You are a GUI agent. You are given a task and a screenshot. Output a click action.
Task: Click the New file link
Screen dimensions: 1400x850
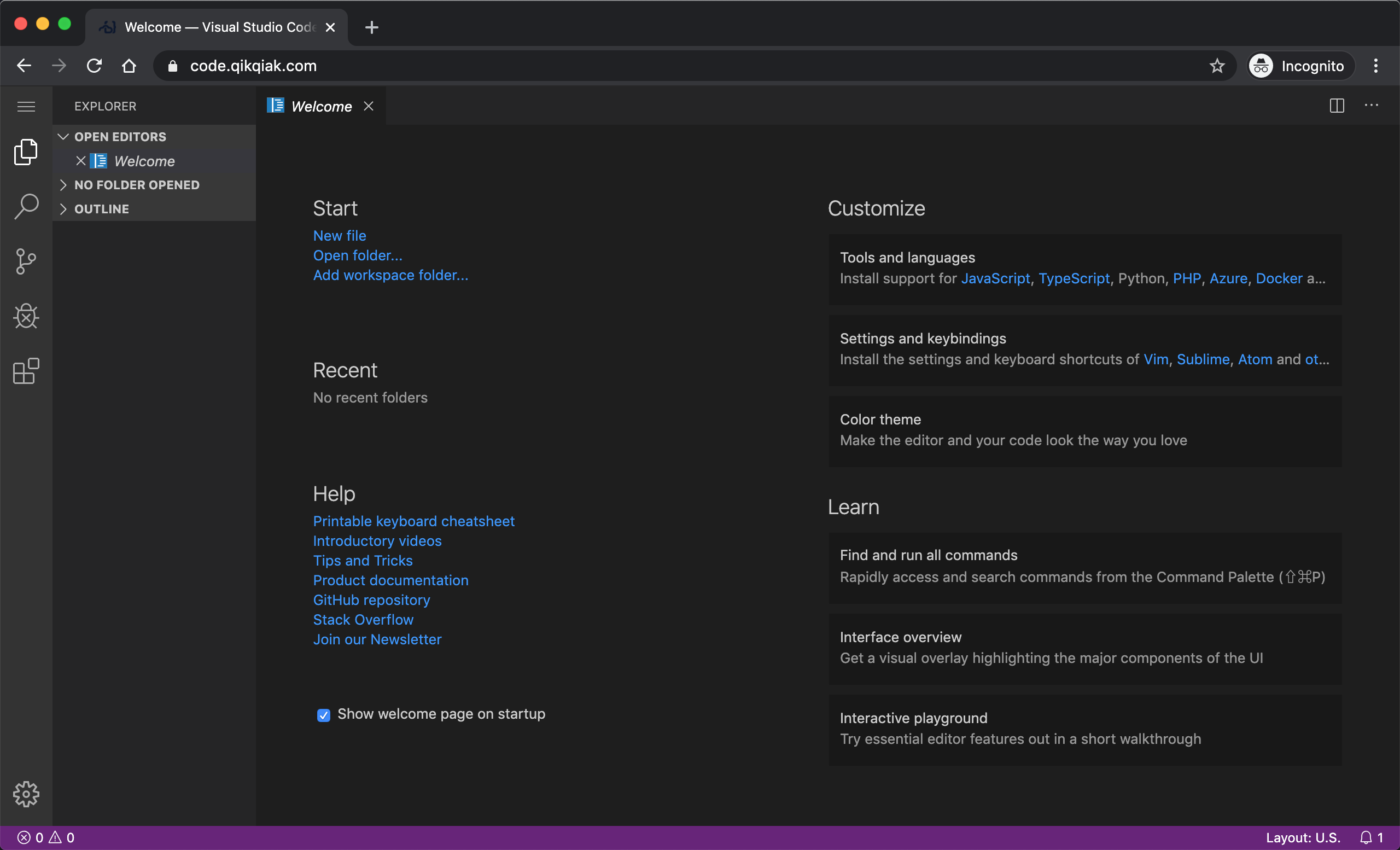pyautogui.click(x=340, y=236)
